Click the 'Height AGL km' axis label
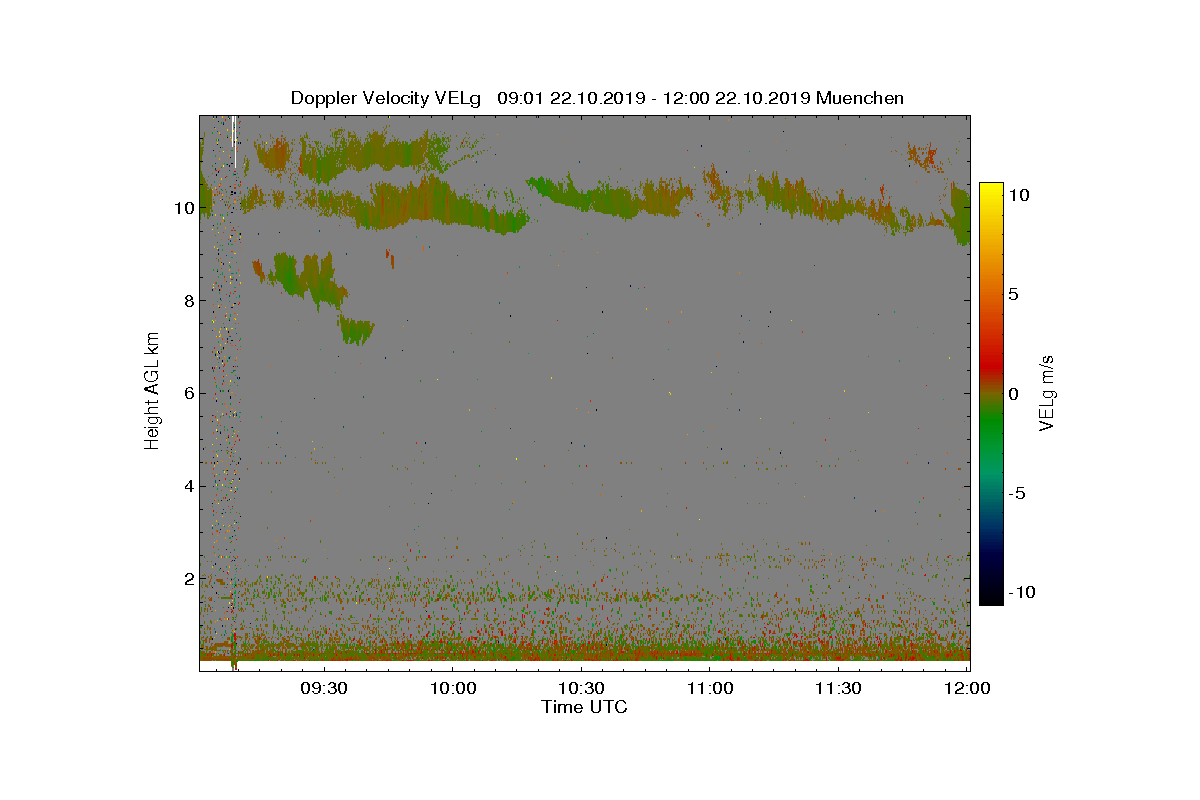Viewport: 1200px width, 800px height. (152, 390)
